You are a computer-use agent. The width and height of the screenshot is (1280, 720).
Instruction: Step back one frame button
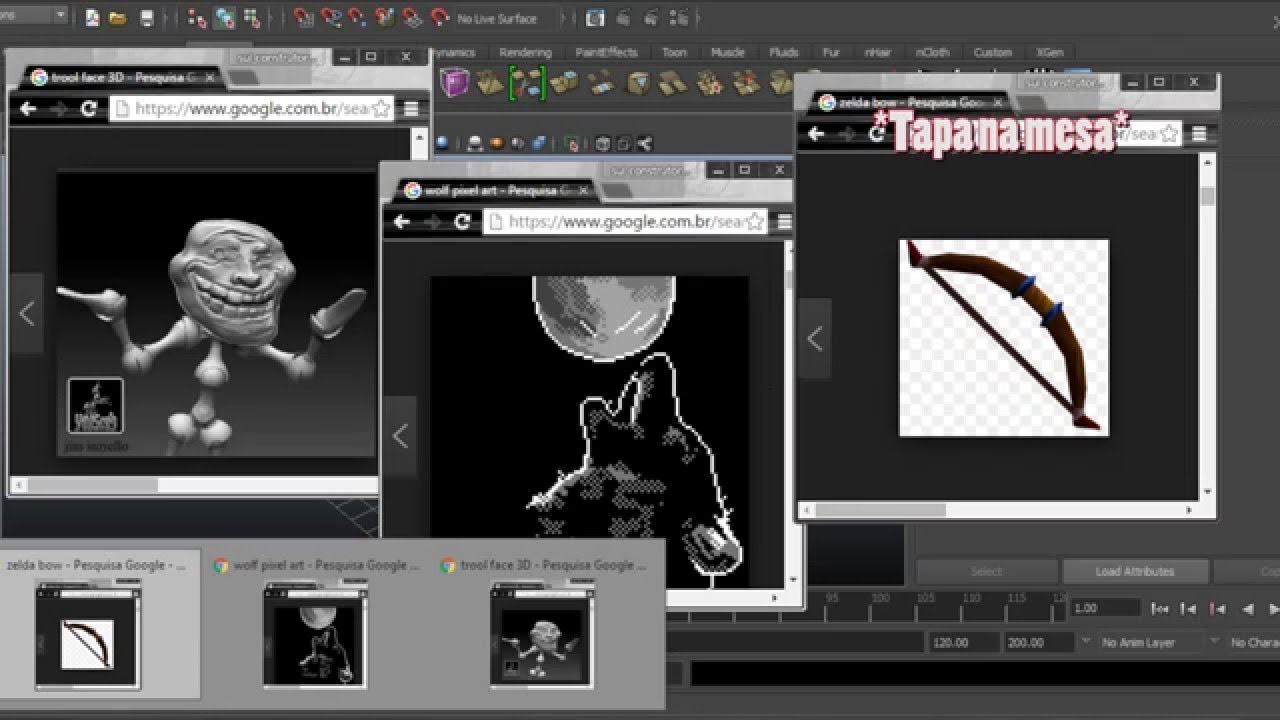click(x=1188, y=608)
